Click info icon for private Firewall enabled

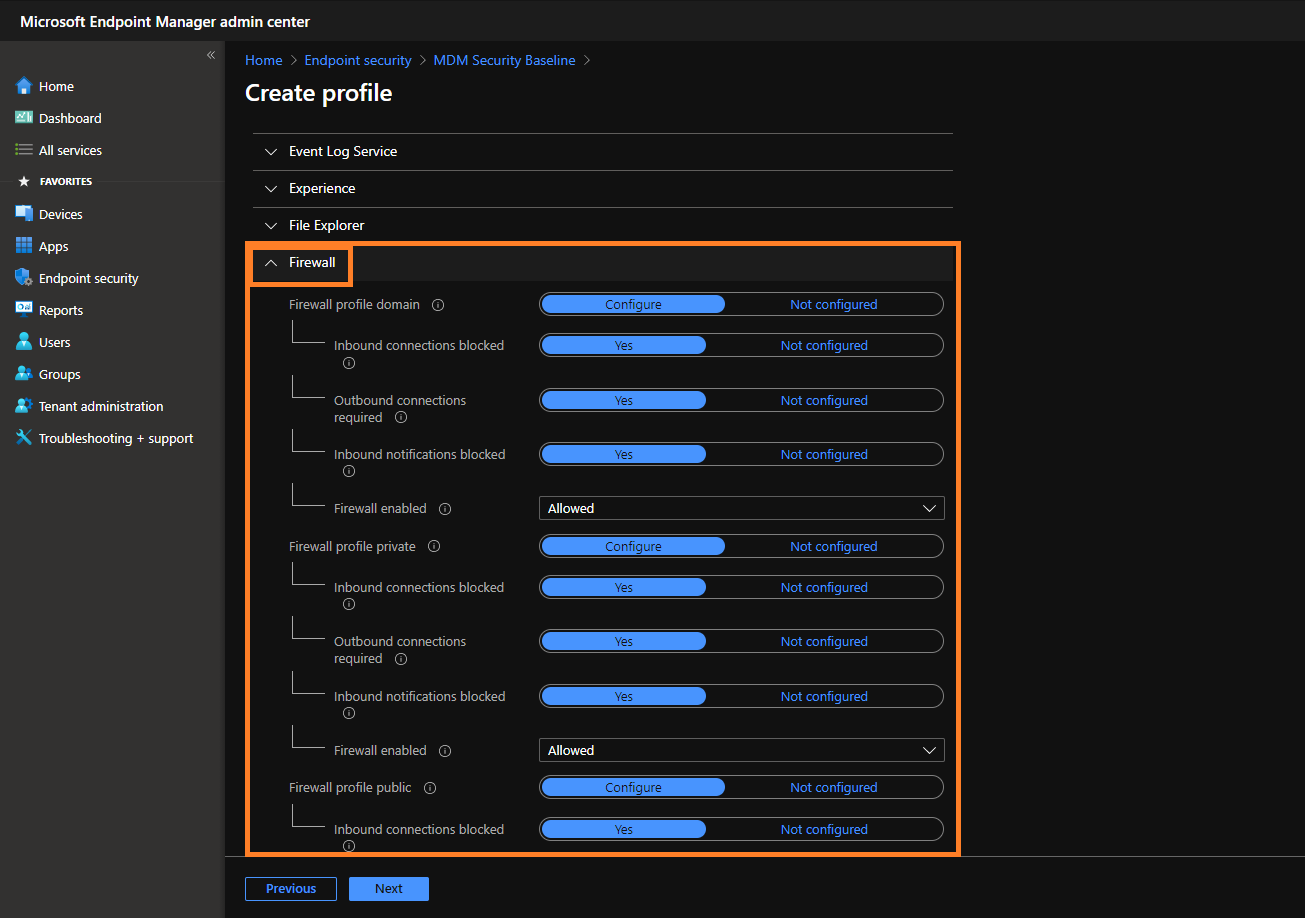[445, 751]
